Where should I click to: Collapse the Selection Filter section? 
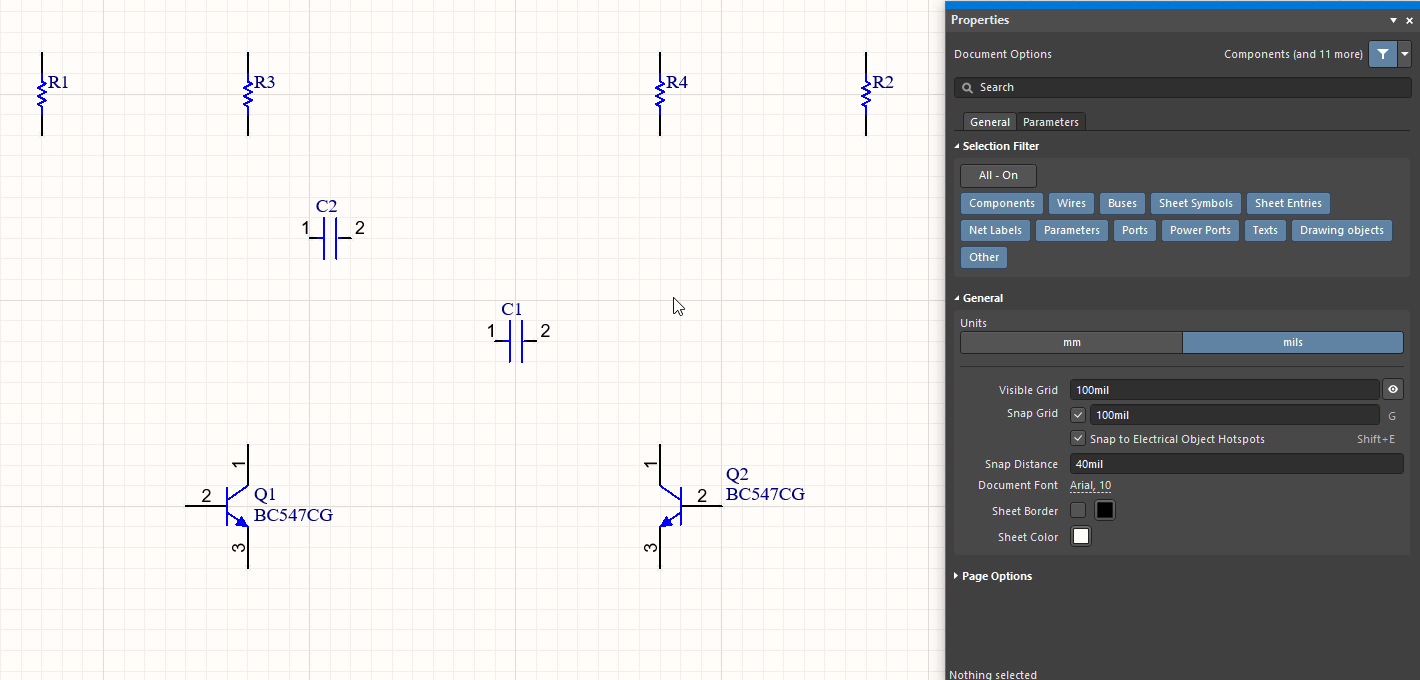[x=1000, y=146]
